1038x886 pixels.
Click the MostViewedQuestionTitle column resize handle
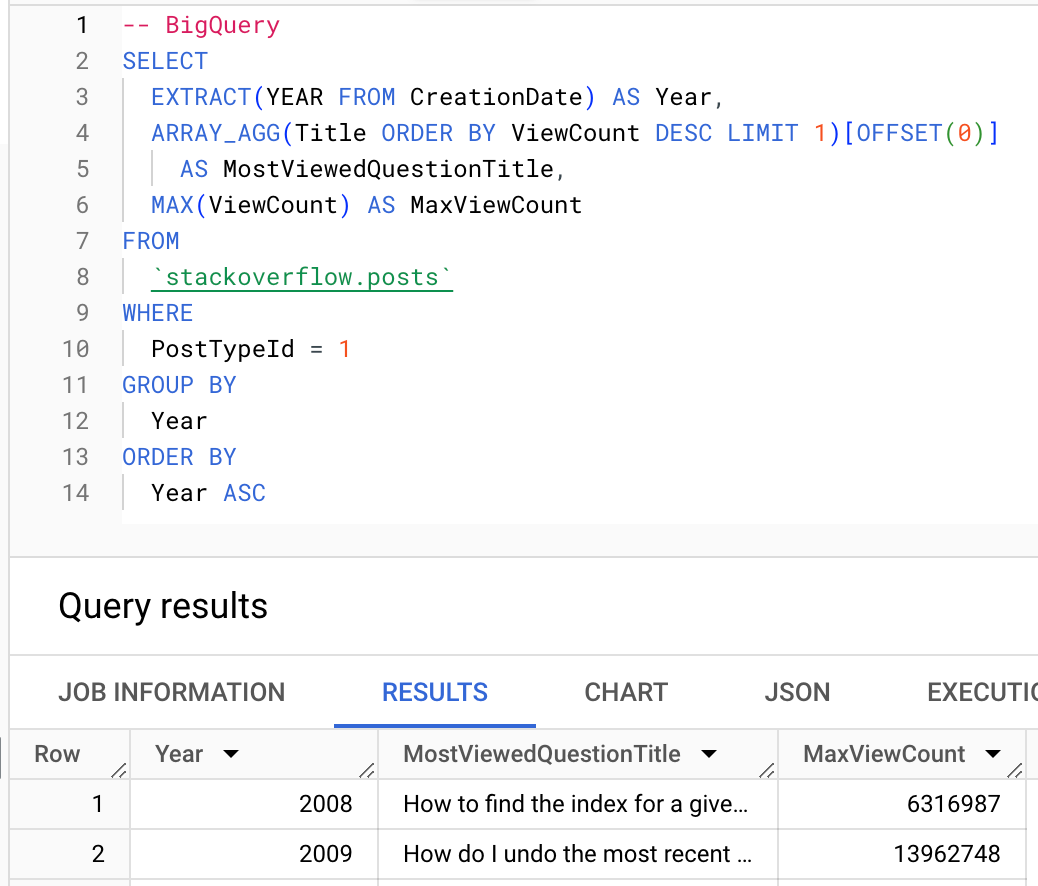click(767, 769)
